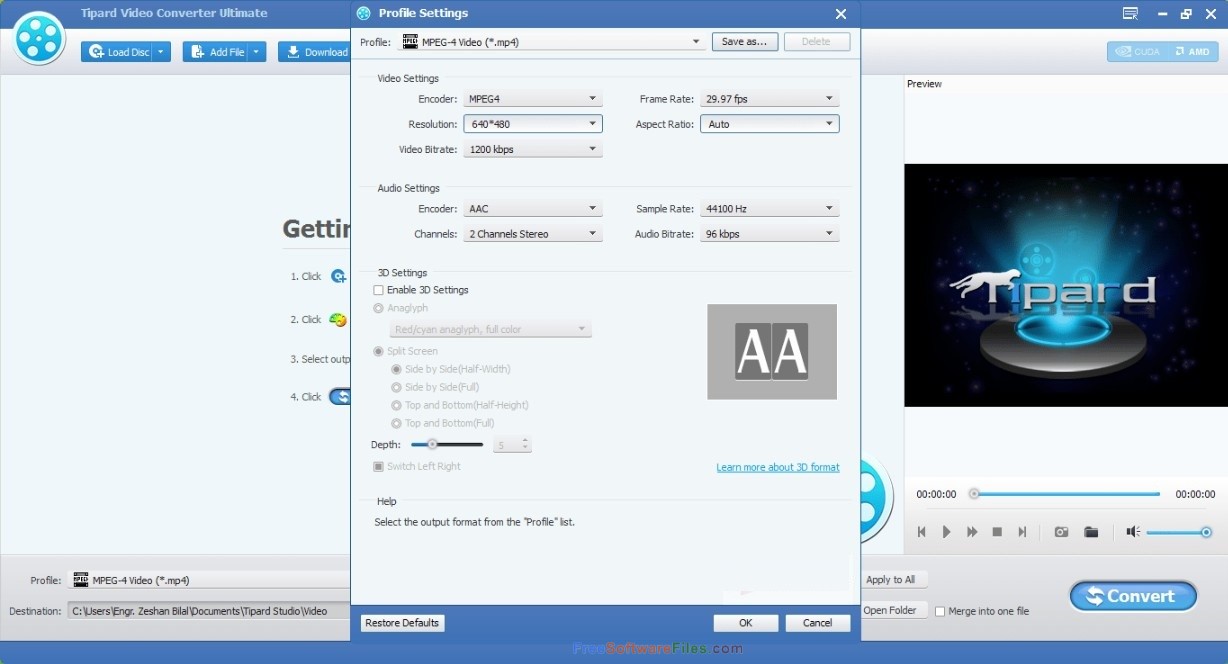This screenshot has width=1228, height=664.
Task: Open the Red/cyan anaglyph dropdown
Action: click(x=490, y=329)
